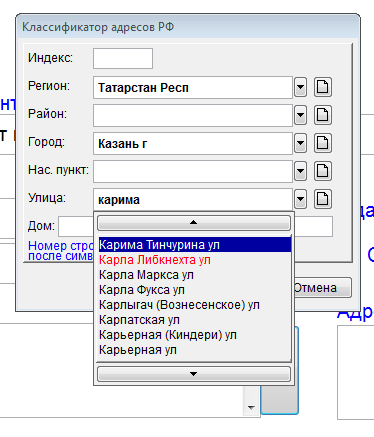
Task: Click the Город field with Казань г
Action: 193,143
